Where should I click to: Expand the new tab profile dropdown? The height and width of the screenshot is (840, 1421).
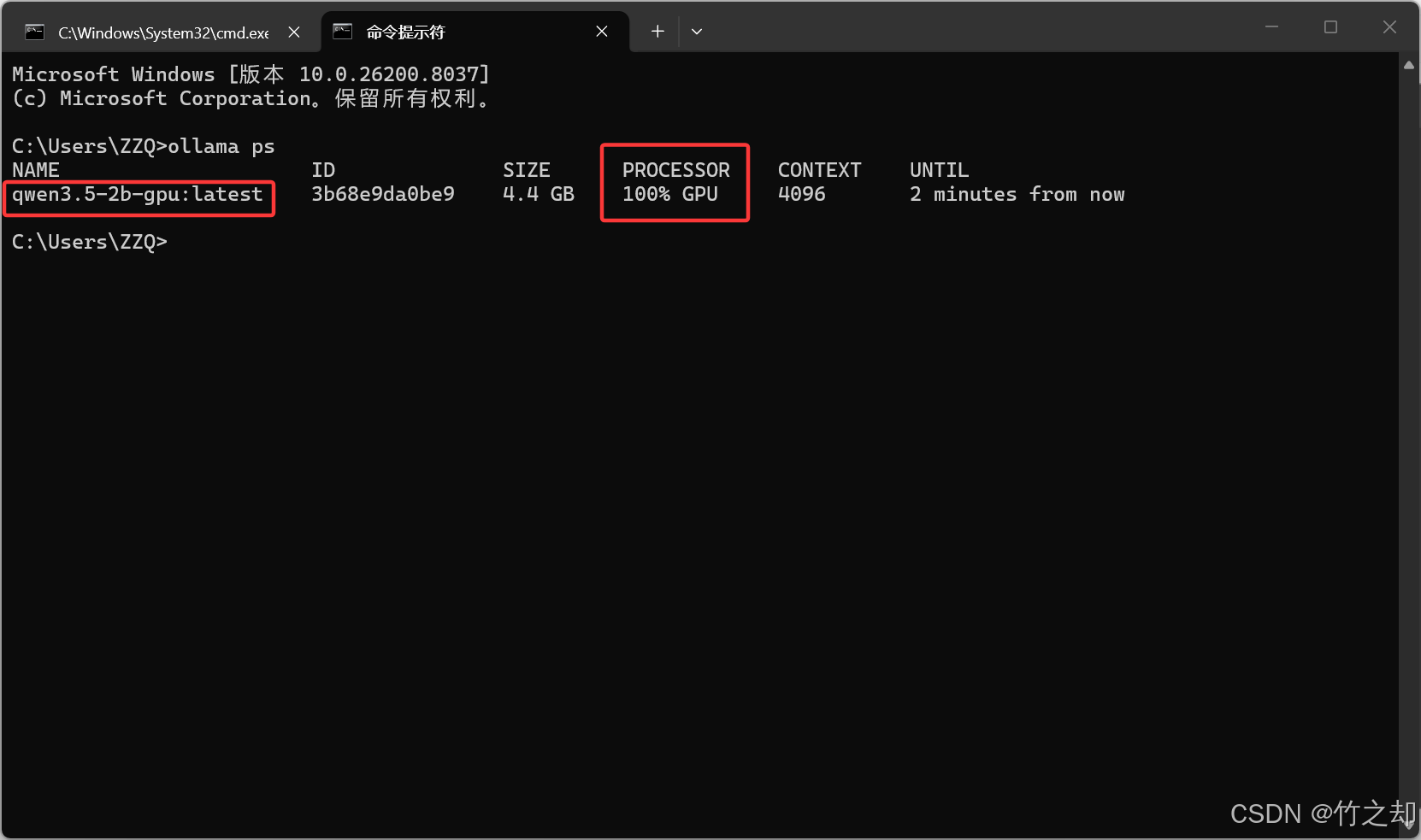(697, 32)
